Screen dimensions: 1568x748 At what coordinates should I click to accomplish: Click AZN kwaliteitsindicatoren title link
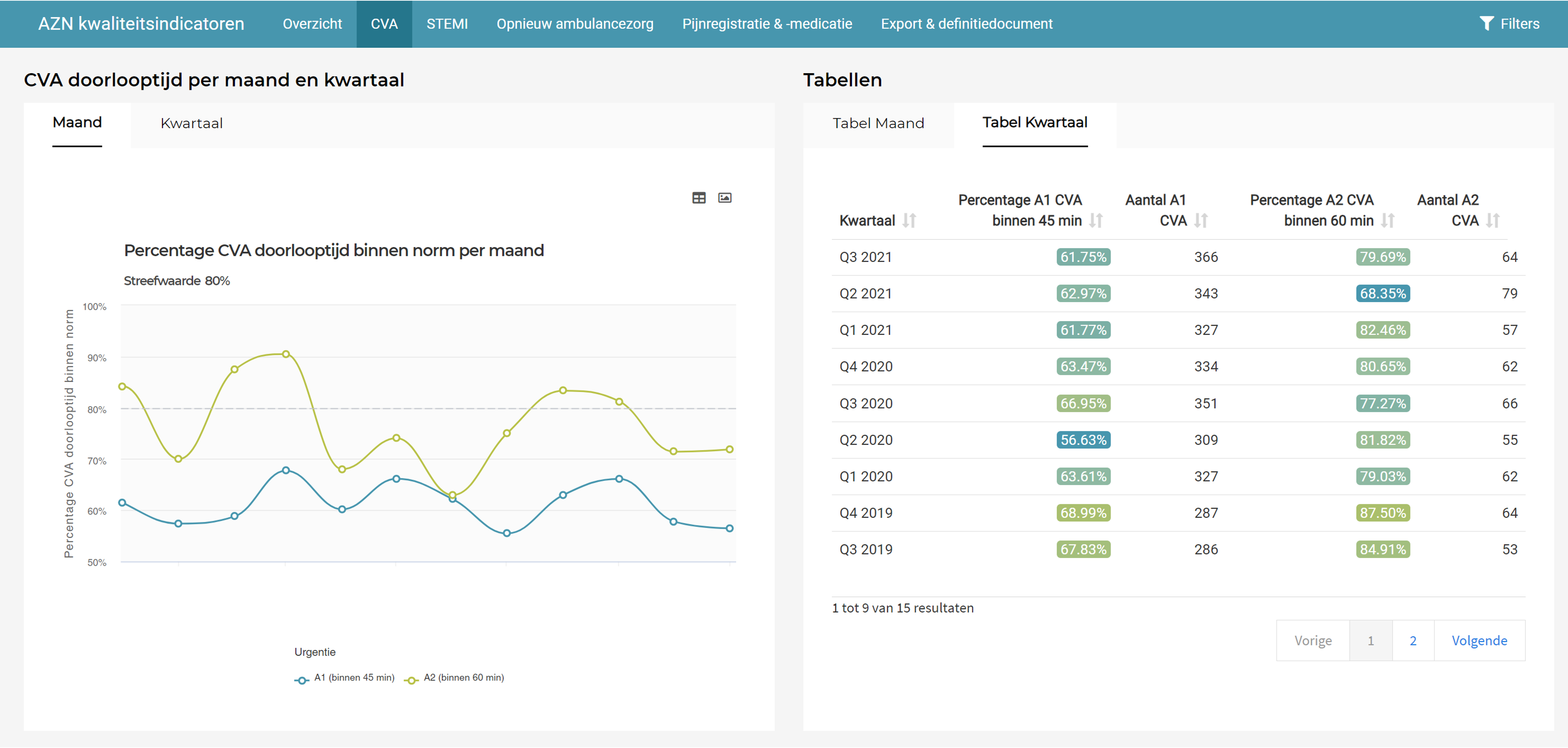(141, 24)
